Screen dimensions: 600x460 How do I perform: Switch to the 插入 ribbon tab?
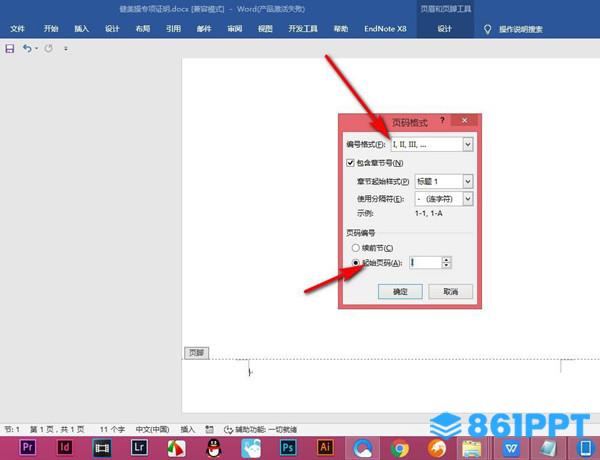[81, 29]
